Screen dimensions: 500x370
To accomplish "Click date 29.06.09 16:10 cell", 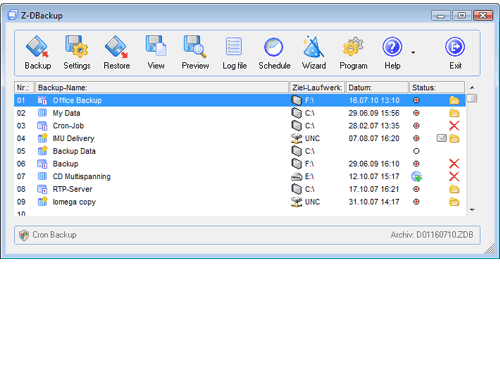I will click(374, 164).
